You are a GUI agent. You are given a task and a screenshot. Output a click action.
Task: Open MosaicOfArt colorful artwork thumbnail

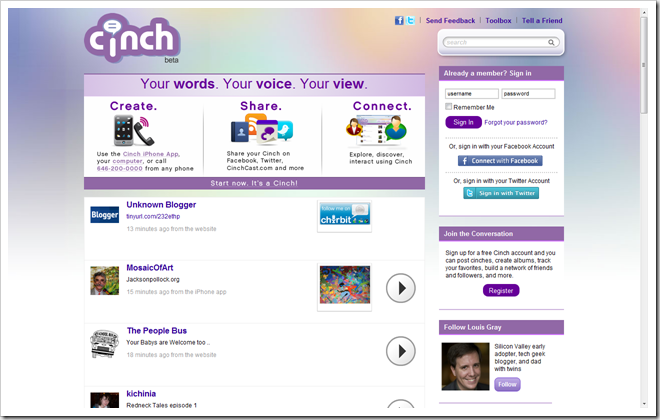point(344,284)
